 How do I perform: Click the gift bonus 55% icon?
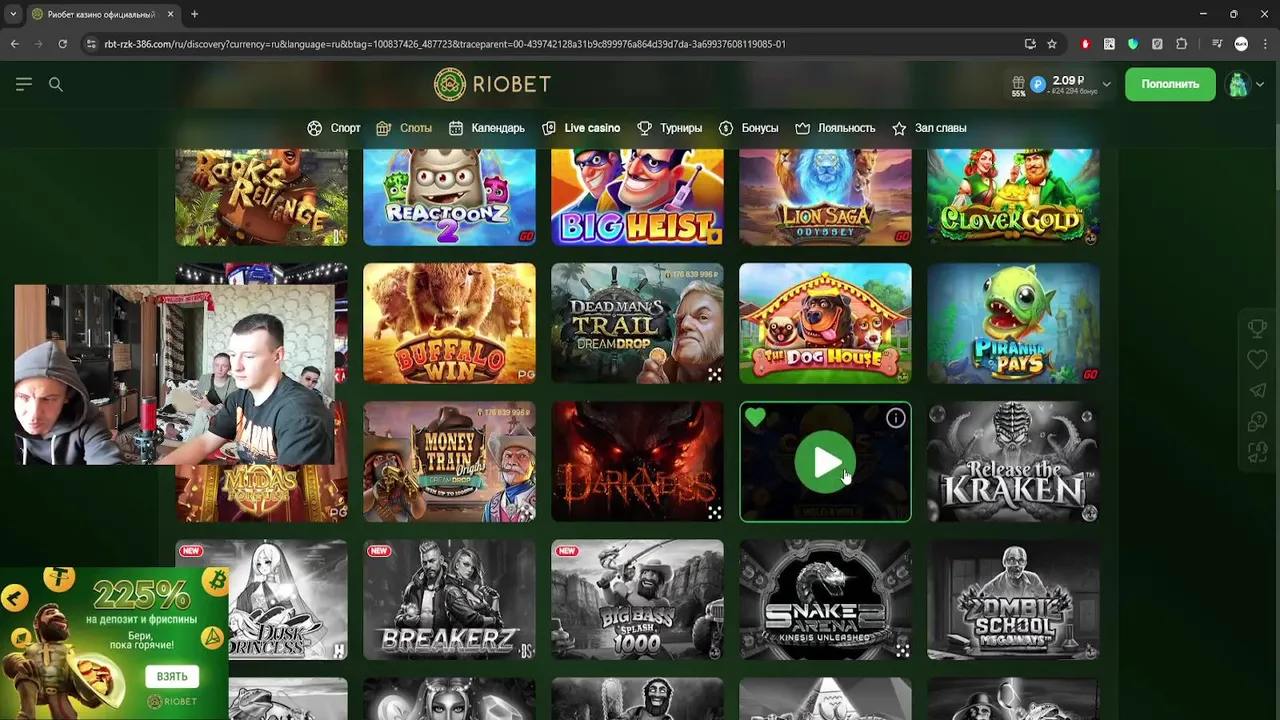(x=1018, y=85)
